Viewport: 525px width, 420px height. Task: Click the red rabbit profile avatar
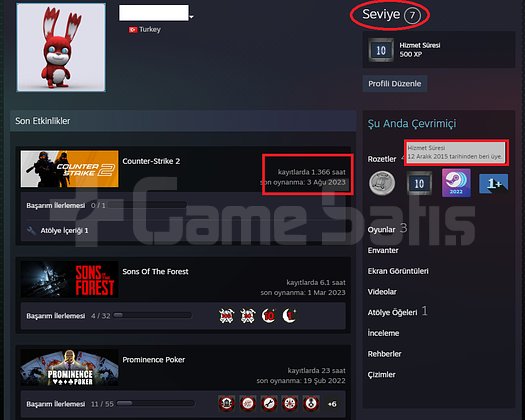click(x=61, y=47)
